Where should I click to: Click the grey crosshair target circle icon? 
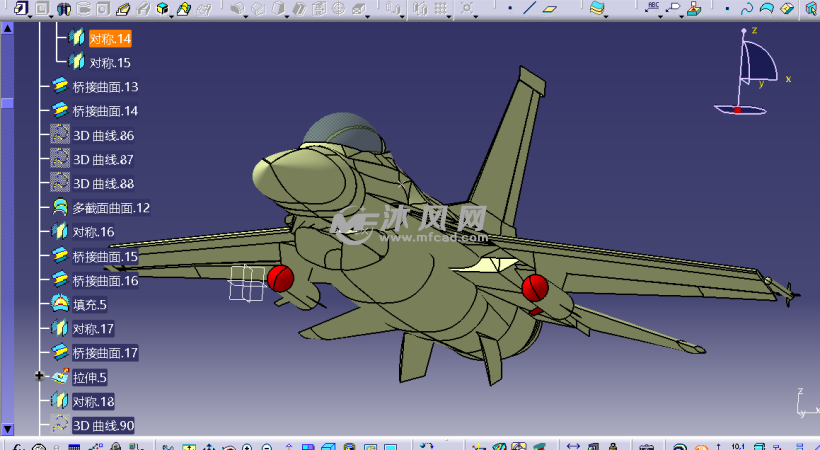tap(339, 8)
